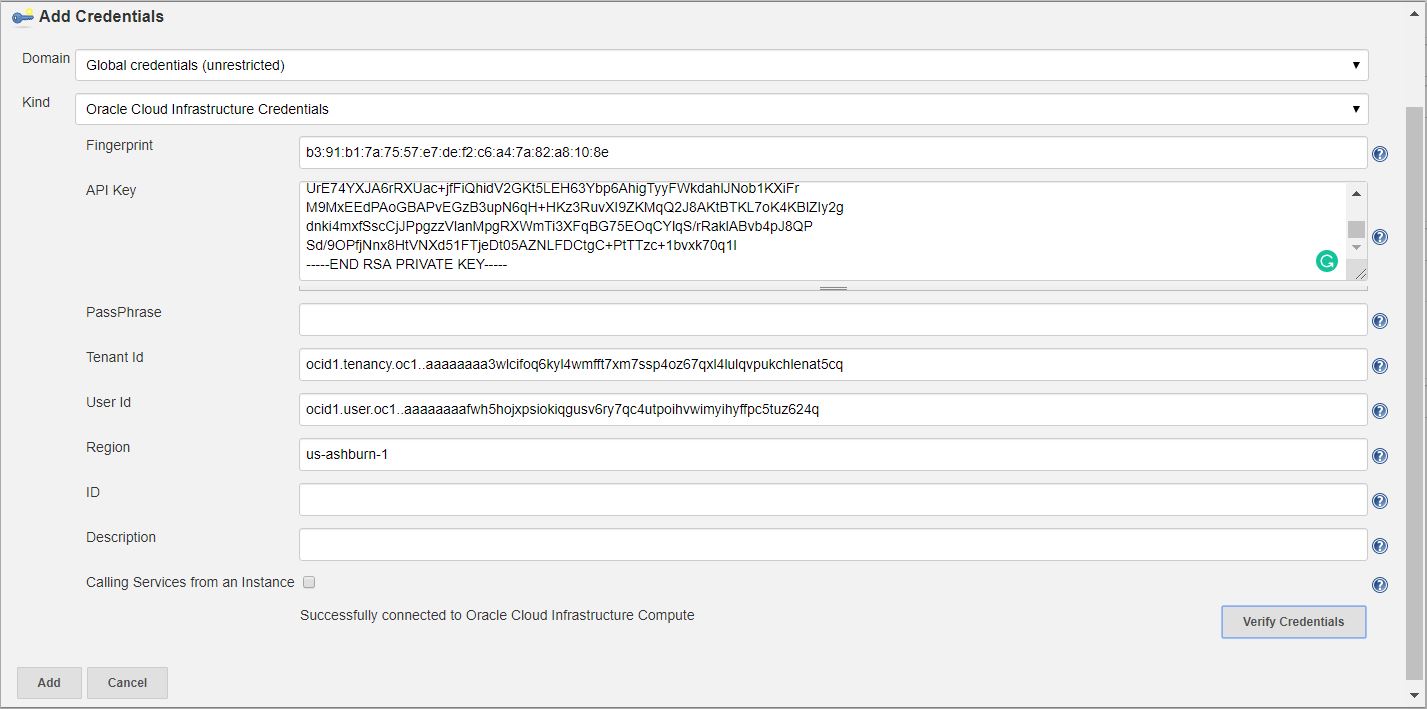Open help for User Id field
Viewport: 1427px width, 709px height.
click(1380, 411)
